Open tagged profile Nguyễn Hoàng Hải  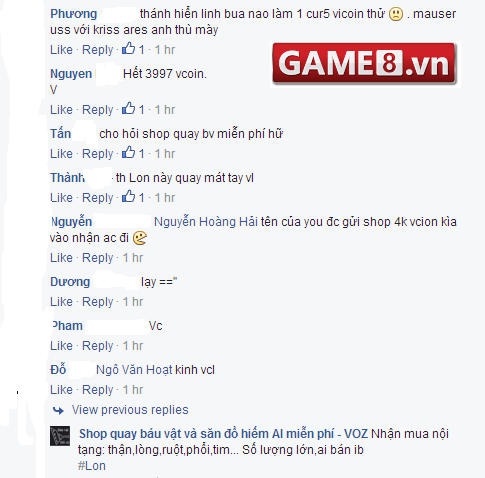(x=206, y=222)
